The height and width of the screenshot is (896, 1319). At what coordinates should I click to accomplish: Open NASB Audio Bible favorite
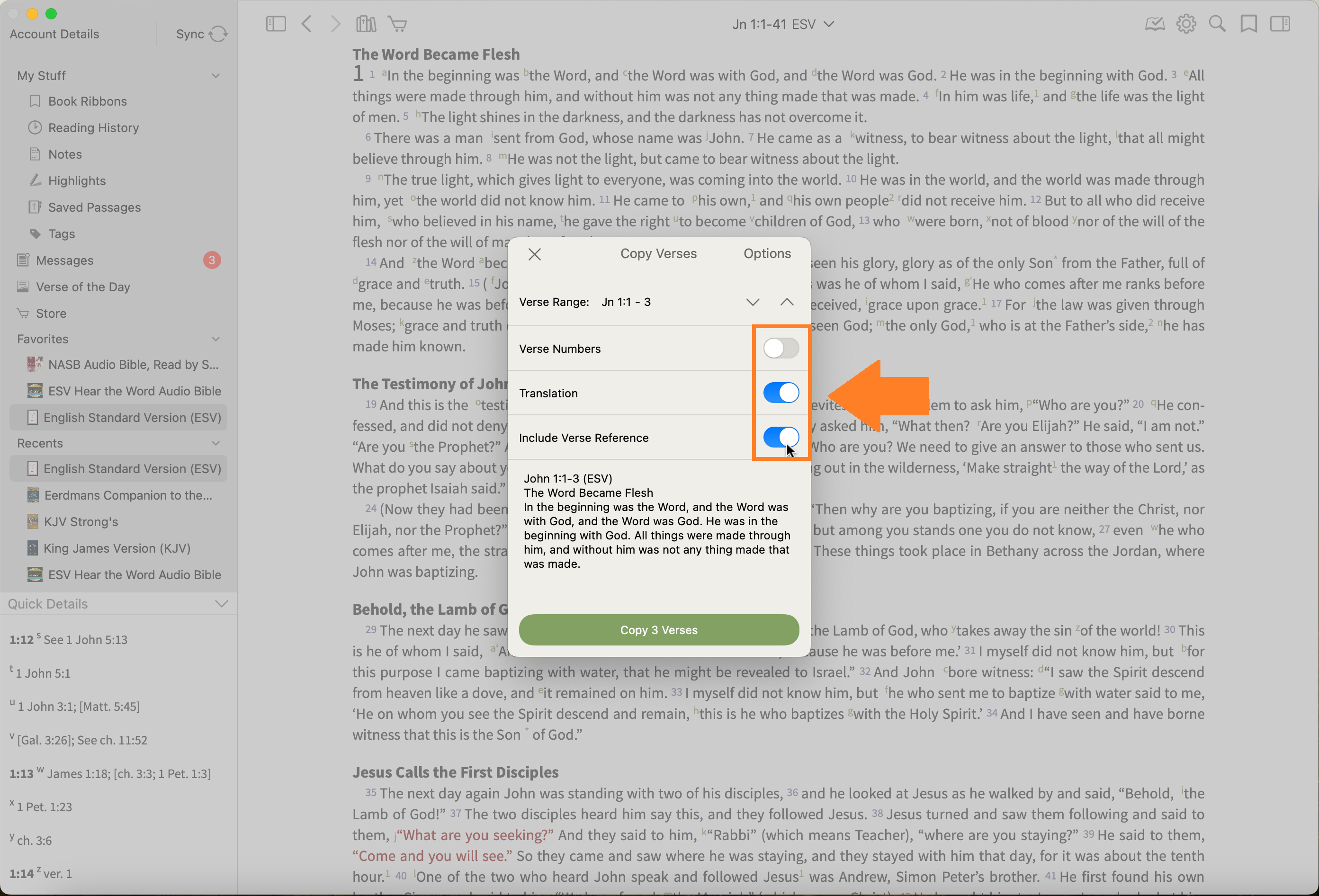tap(133, 364)
